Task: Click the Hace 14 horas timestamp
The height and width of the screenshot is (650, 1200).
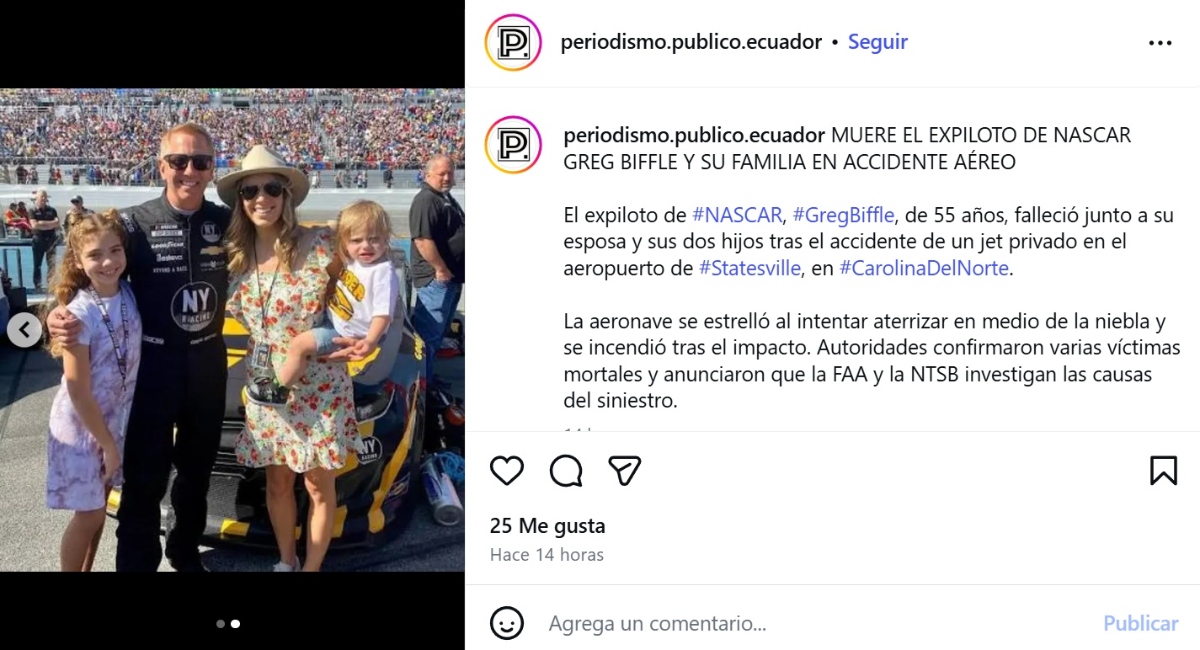Action: 547,554
